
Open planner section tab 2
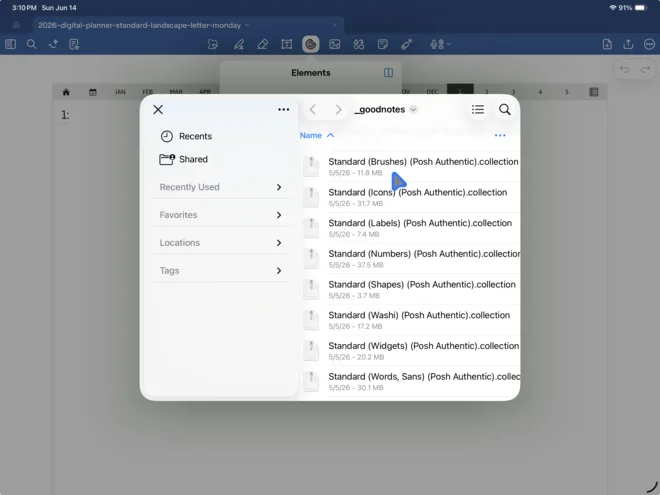click(x=487, y=91)
